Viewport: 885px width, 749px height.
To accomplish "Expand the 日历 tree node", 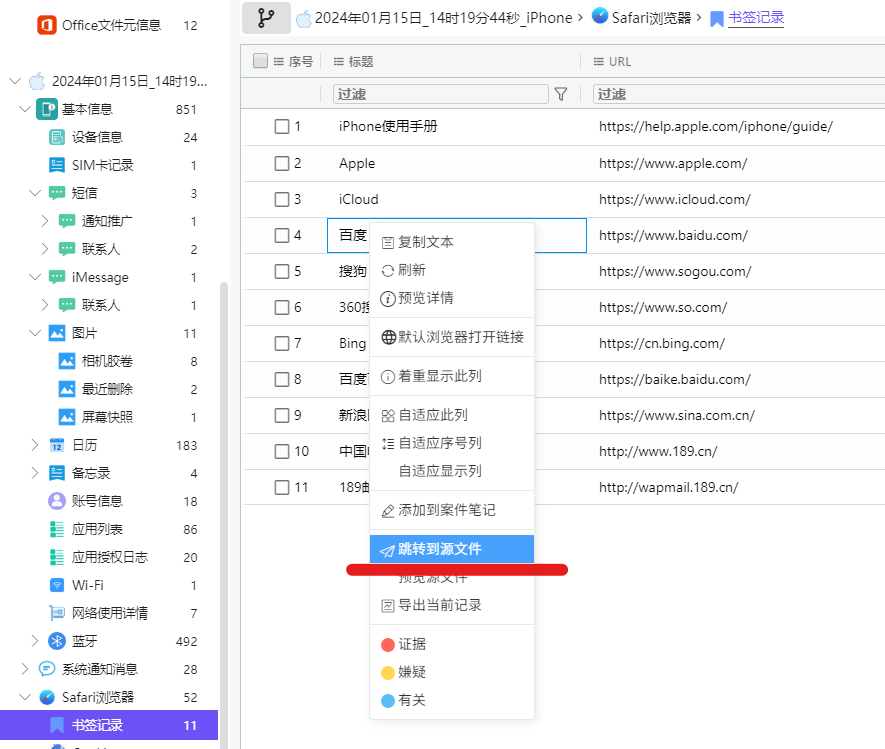I will tap(35, 445).
